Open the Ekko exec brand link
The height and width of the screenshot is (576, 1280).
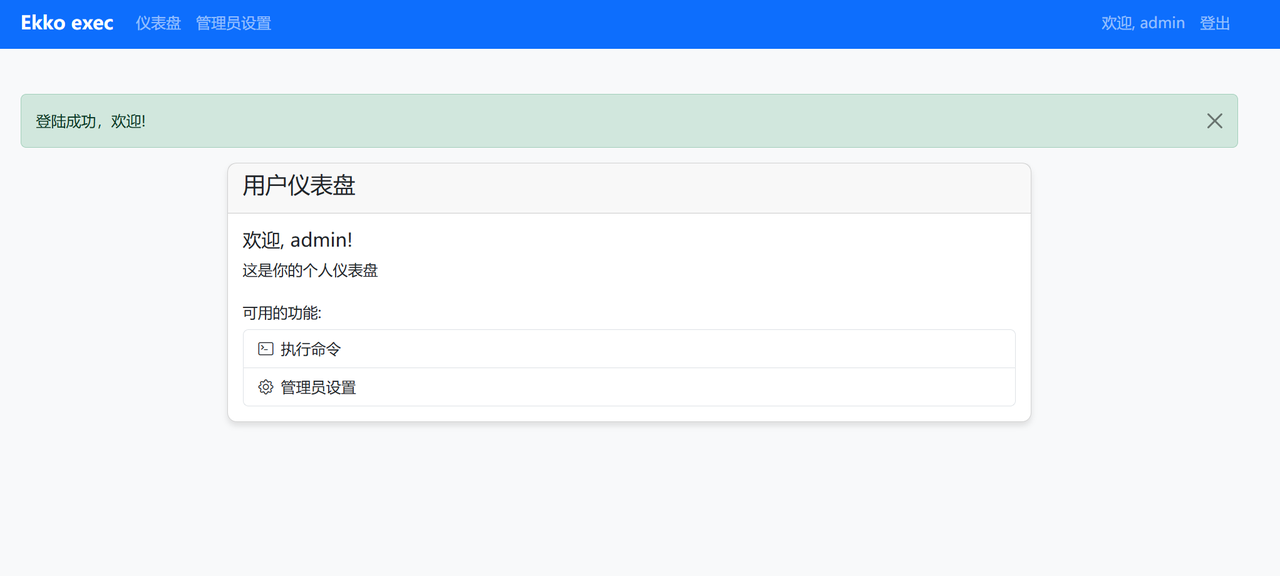click(x=67, y=23)
